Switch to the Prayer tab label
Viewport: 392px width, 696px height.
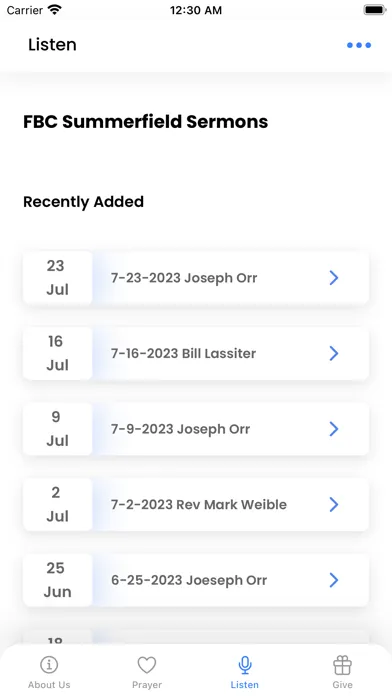[x=147, y=685]
